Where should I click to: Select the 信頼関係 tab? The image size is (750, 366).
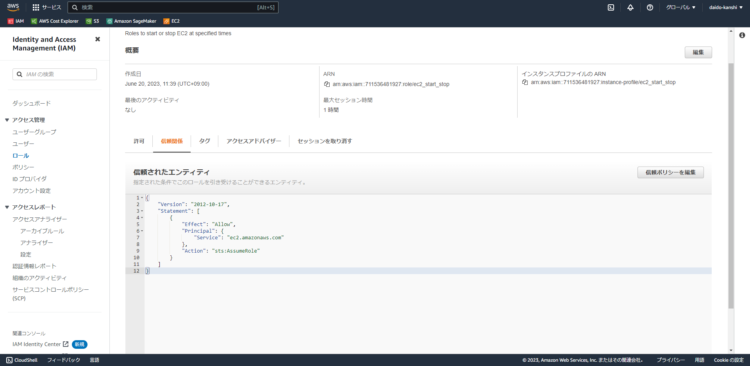point(172,141)
